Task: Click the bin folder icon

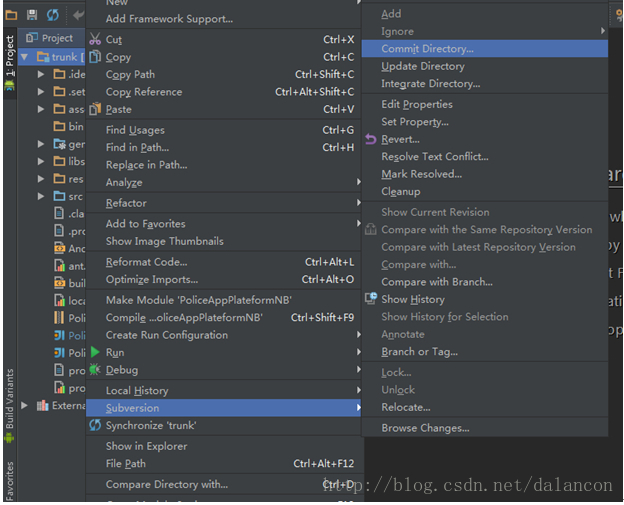Action: pos(59,126)
